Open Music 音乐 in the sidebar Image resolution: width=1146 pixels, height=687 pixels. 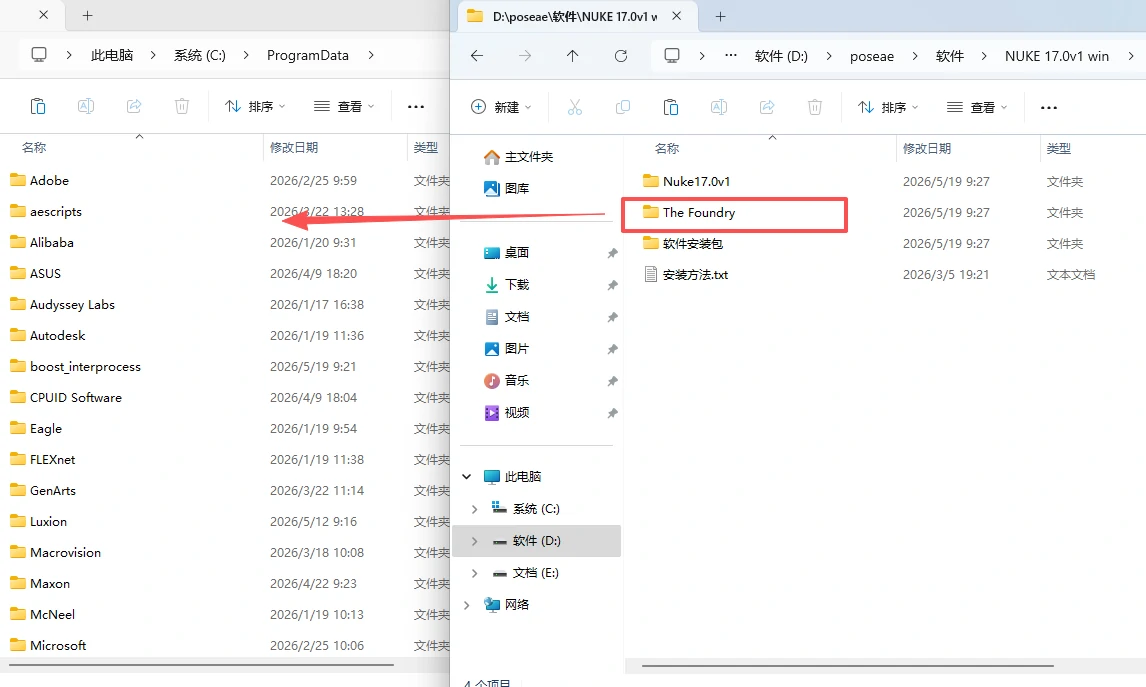tap(506, 381)
